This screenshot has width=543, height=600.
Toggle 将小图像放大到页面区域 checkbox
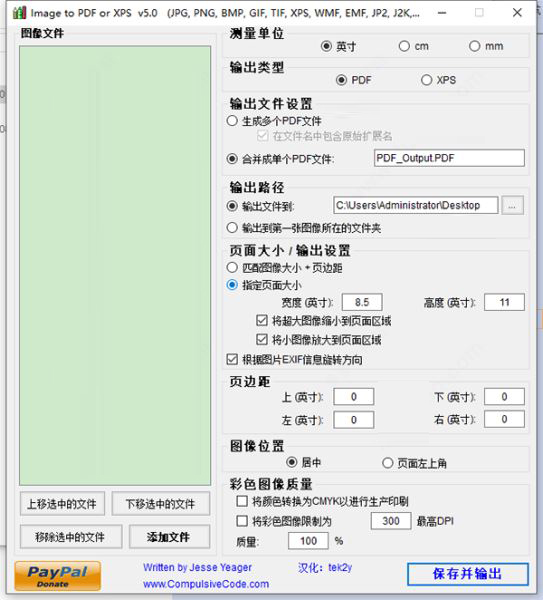pyautogui.click(x=262, y=339)
